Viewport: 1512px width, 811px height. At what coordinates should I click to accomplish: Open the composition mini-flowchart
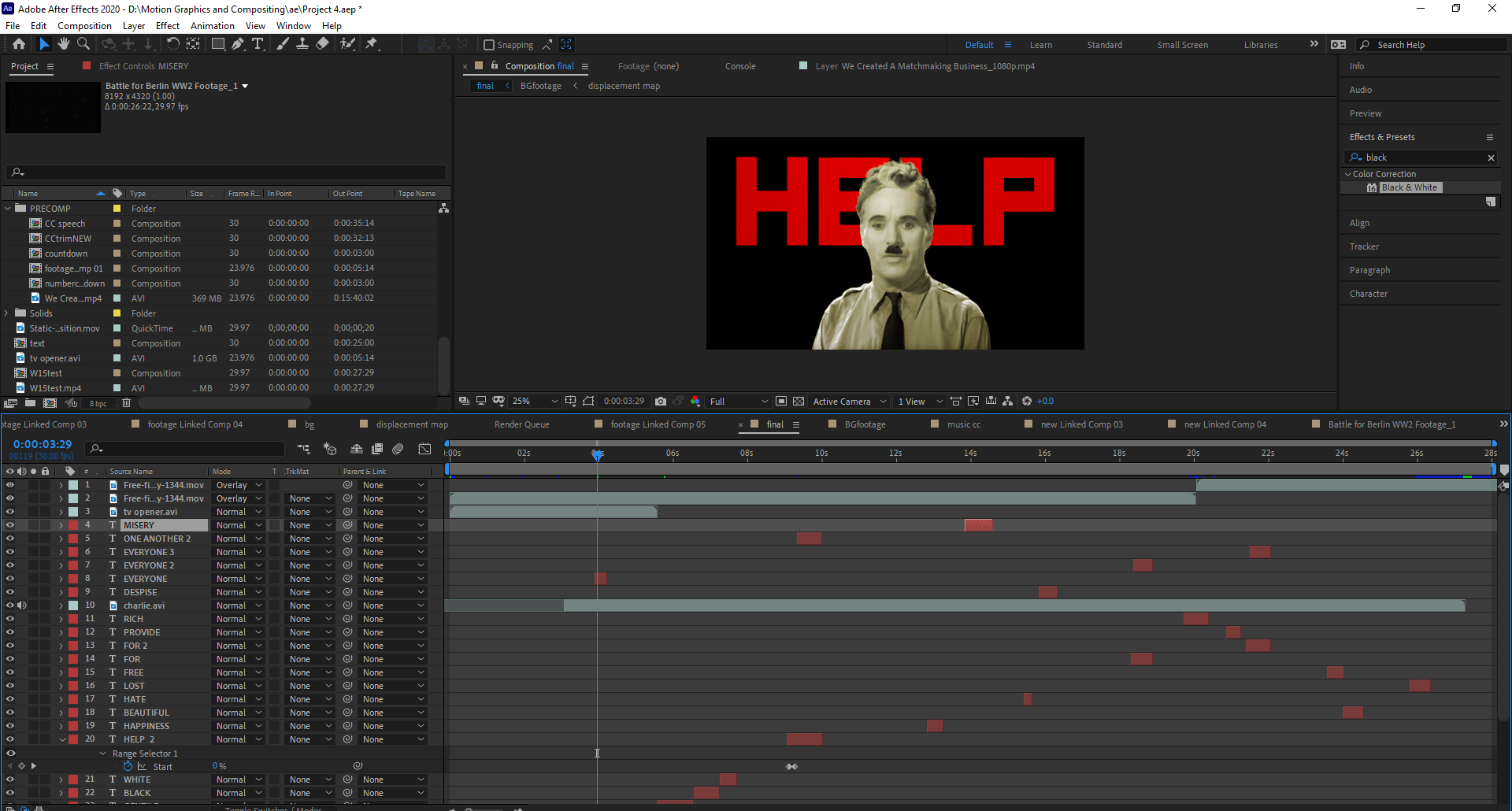tap(303, 449)
